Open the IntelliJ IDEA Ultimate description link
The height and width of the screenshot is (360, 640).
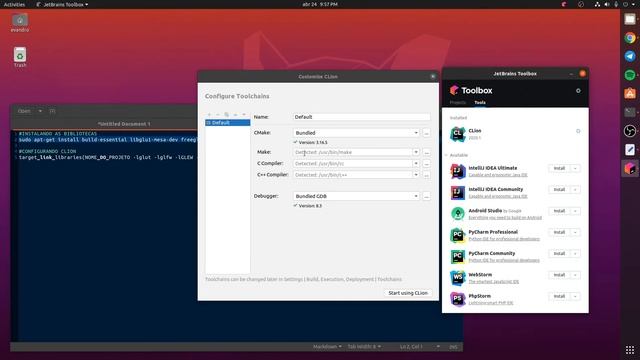pos(498,175)
